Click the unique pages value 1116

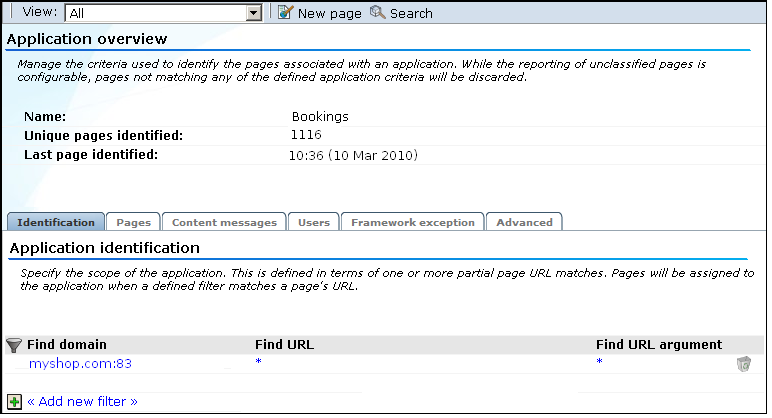click(x=306, y=135)
